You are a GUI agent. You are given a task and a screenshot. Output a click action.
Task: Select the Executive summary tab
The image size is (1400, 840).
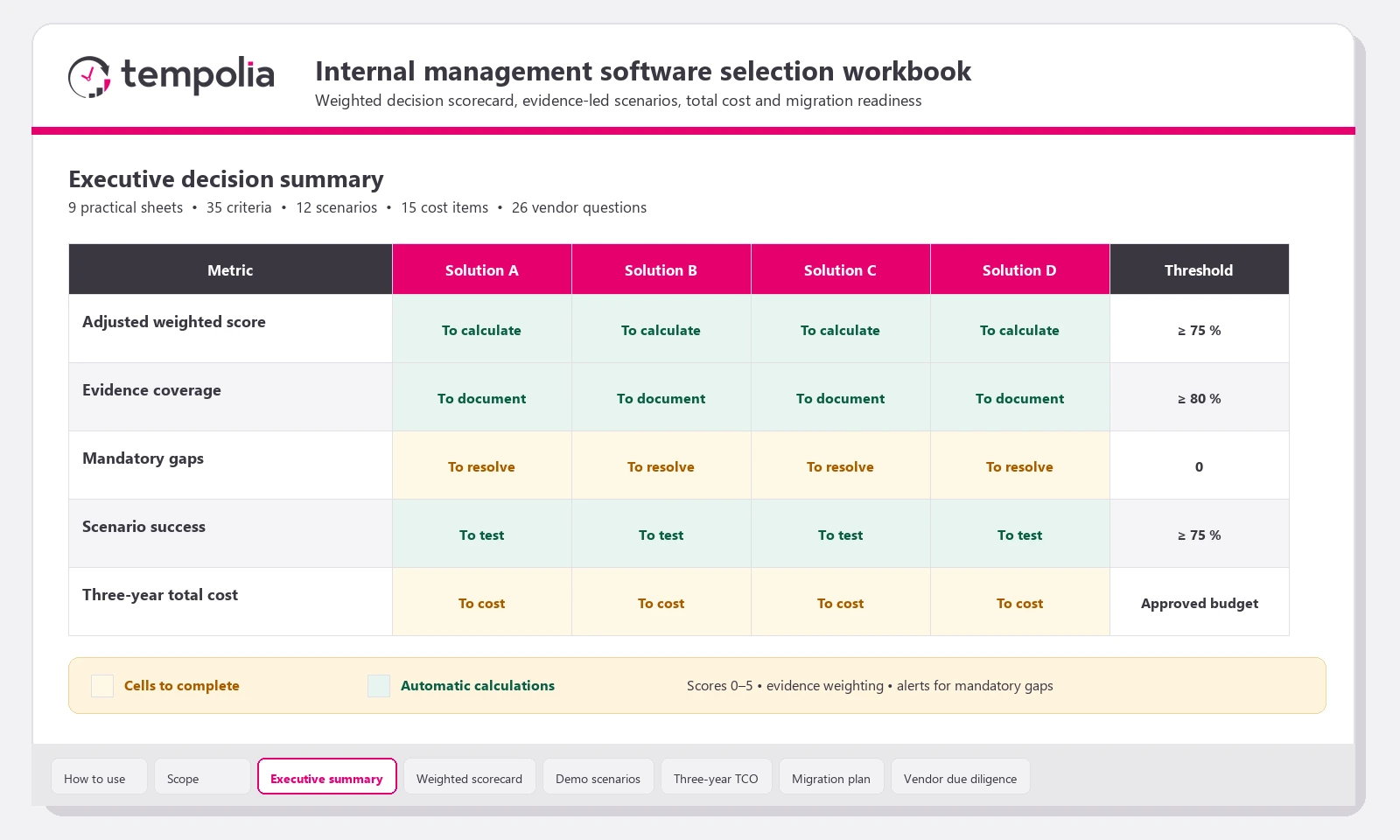pyautogui.click(x=327, y=776)
